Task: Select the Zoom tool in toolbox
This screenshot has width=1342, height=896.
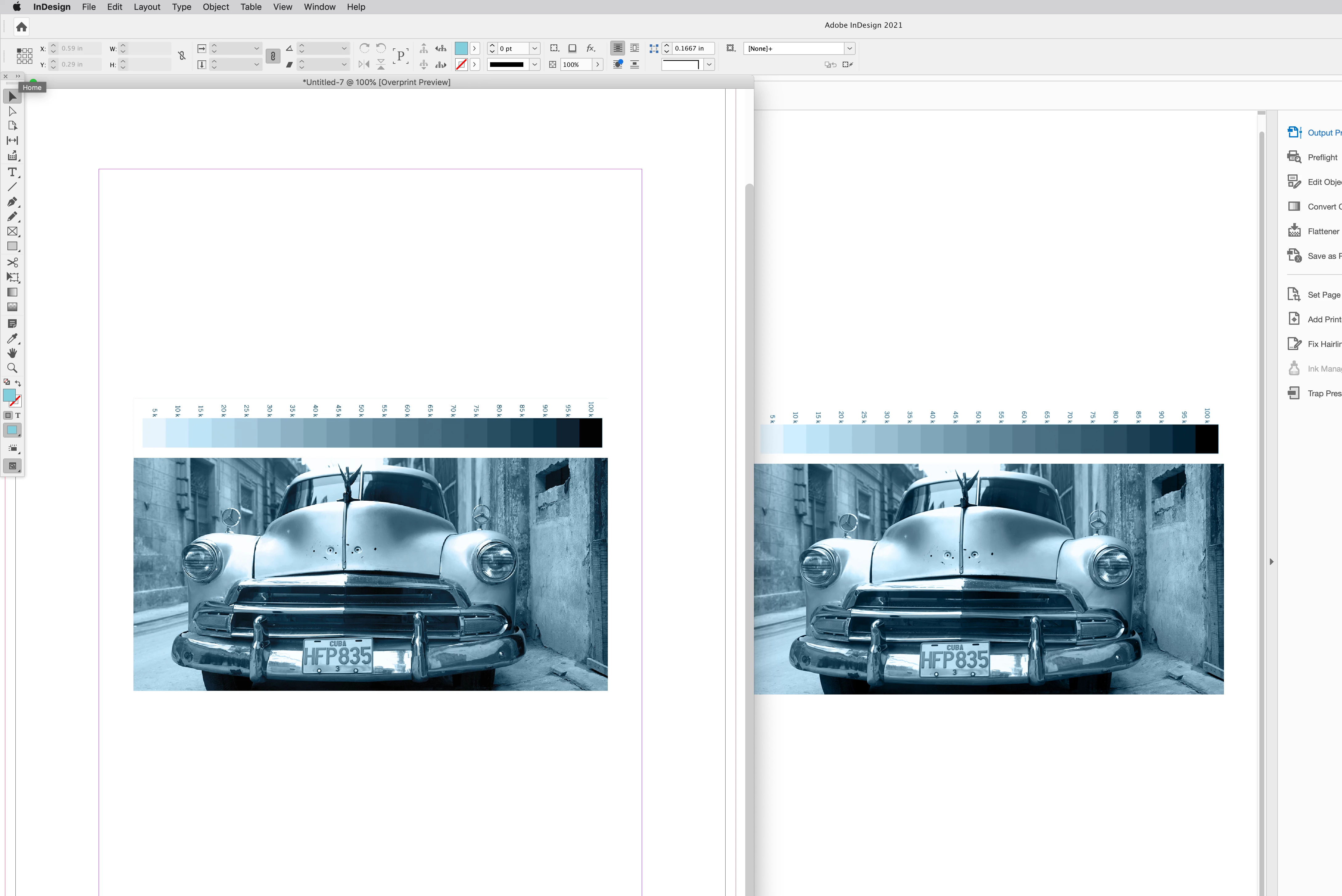Action: tap(12, 368)
